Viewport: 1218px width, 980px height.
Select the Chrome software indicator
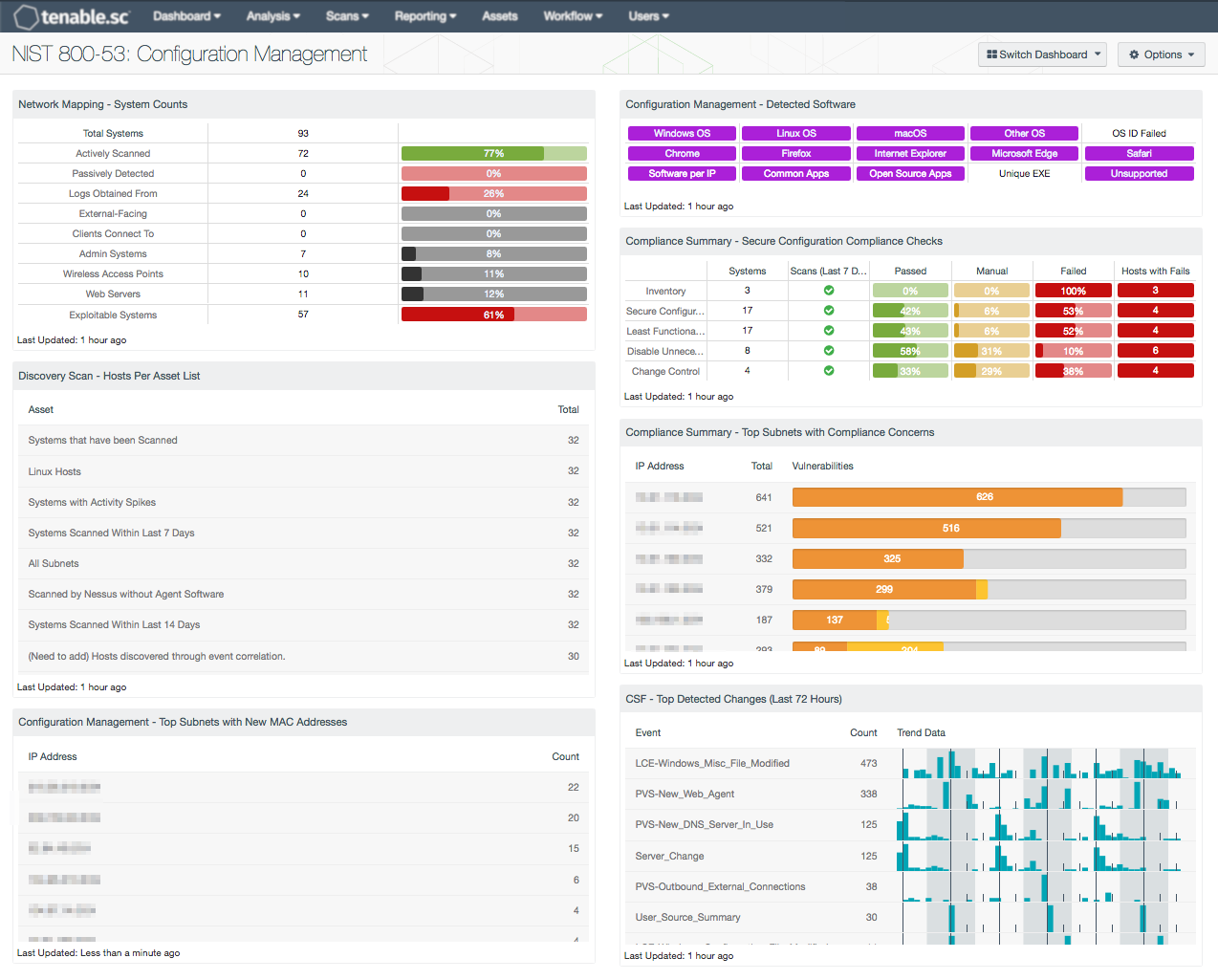click(682, 154)
